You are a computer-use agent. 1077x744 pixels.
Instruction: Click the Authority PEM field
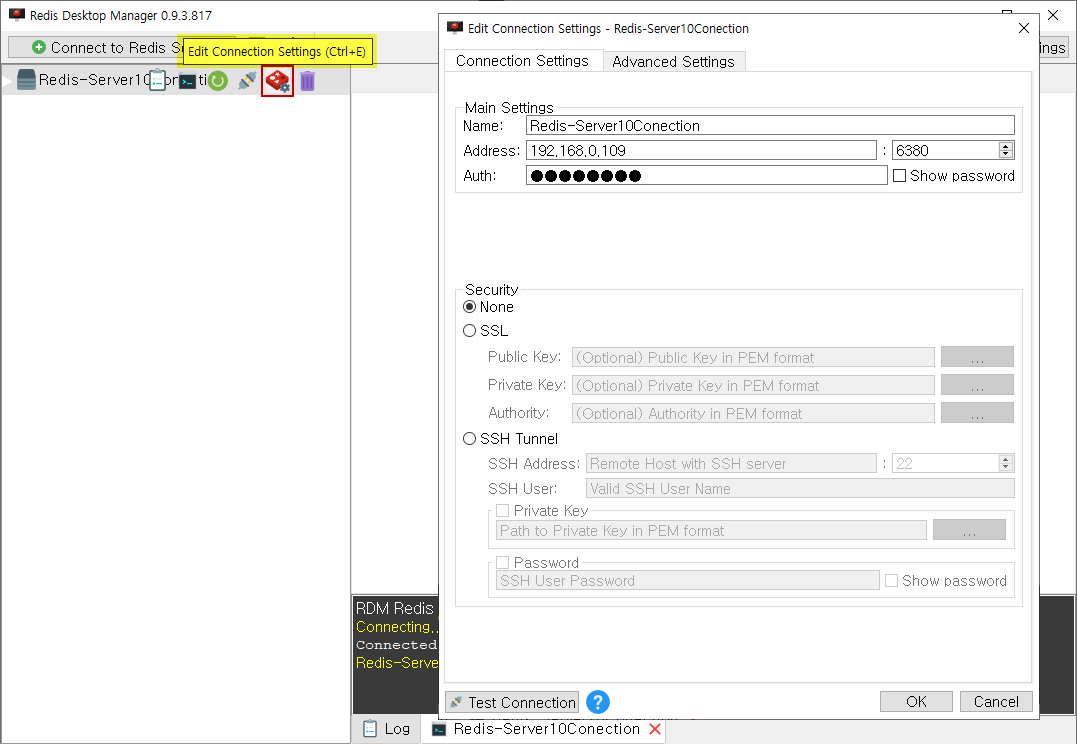point(753,414)
